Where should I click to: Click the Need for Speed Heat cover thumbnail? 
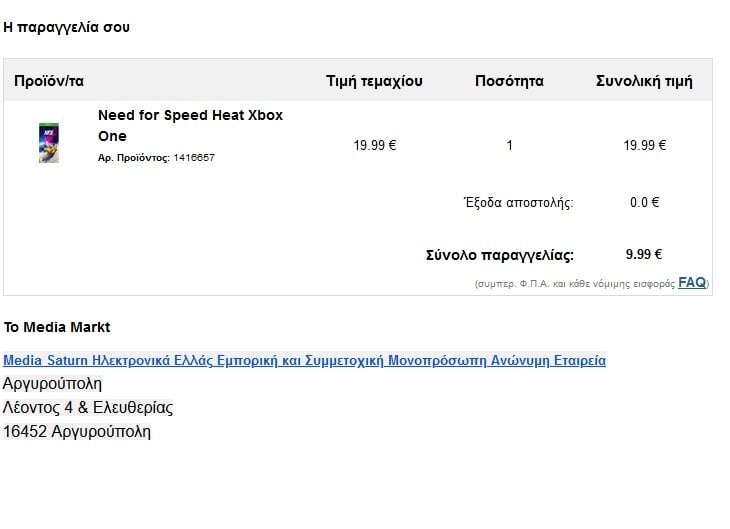(48, 143)
